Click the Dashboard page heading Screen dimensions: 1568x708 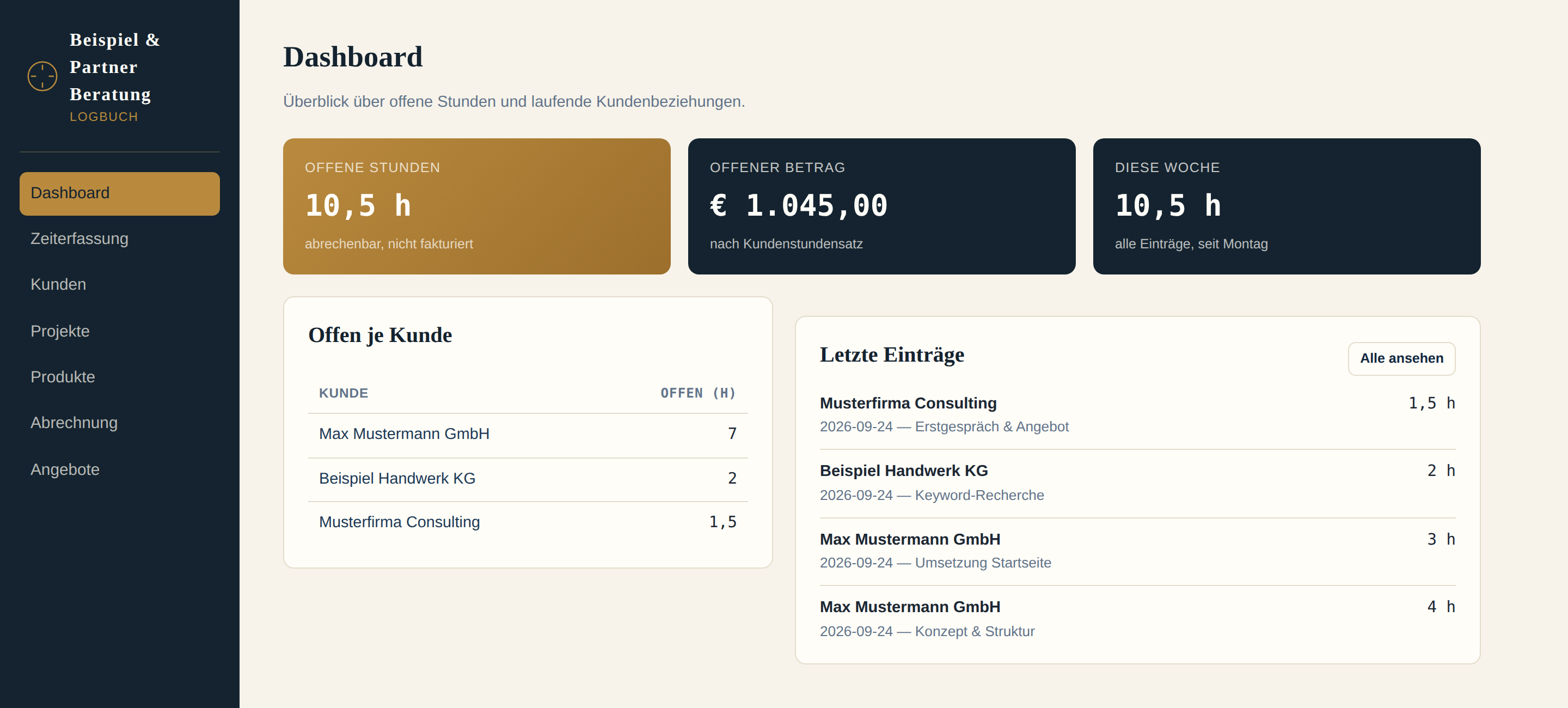(x=352, y=57)
